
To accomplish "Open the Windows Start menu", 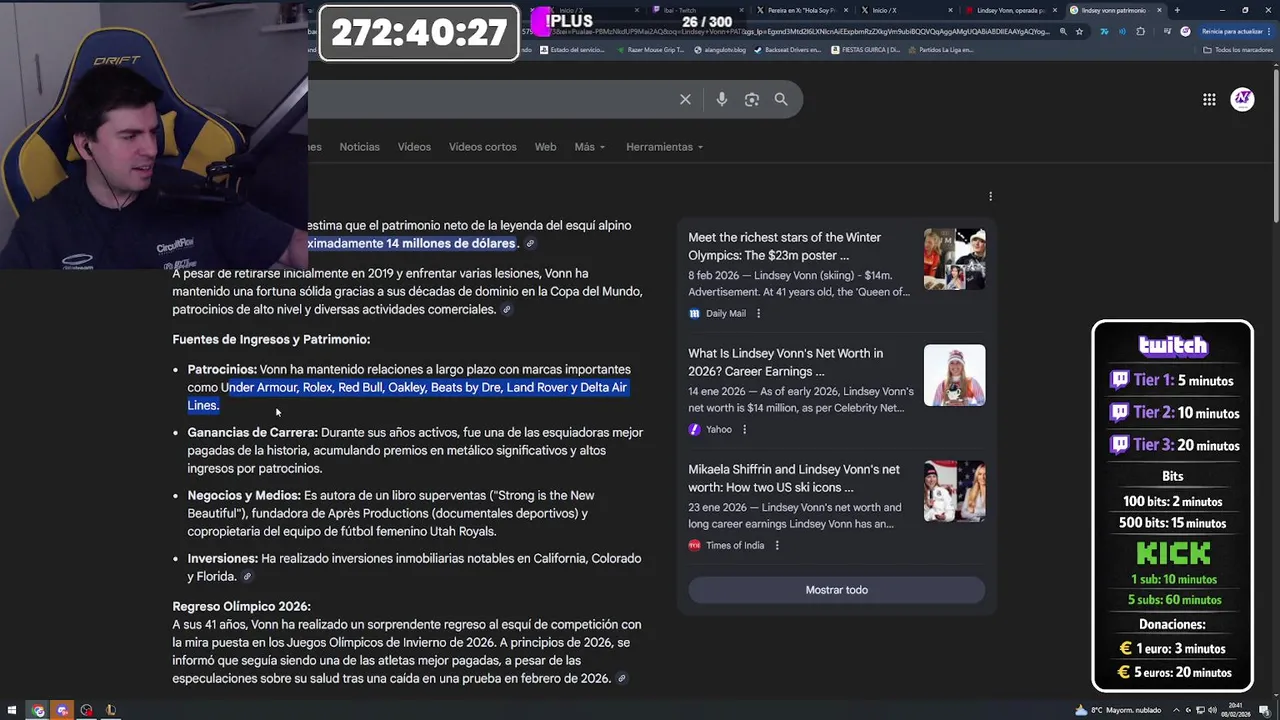I will [12, 710].
